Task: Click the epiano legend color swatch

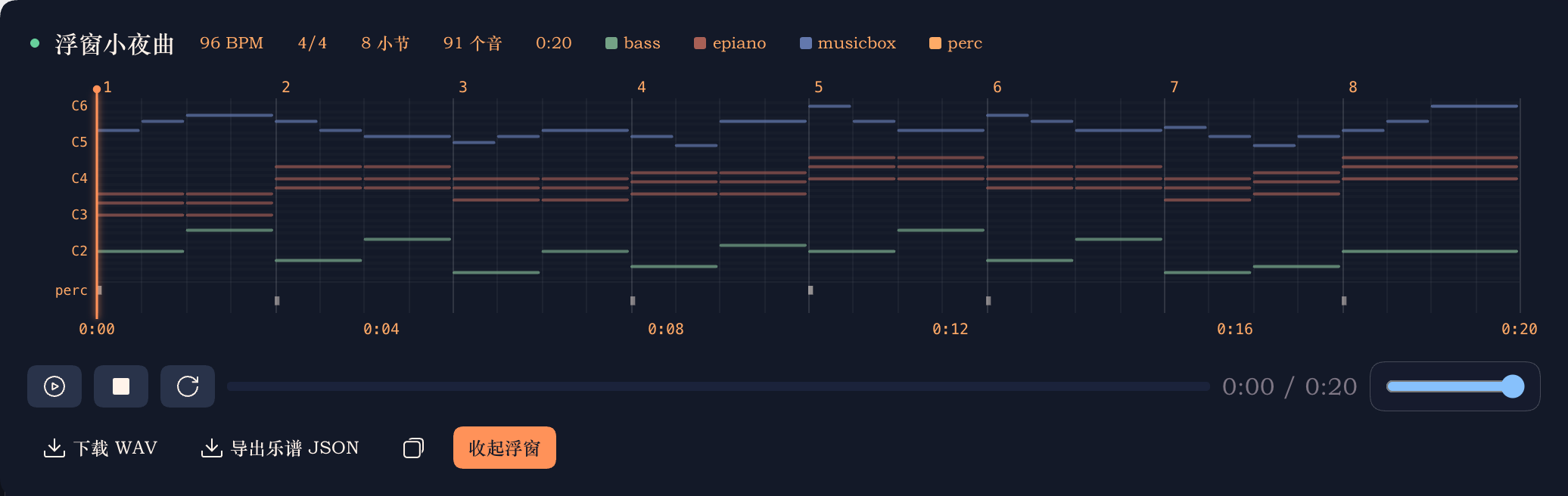Action: pyautogui.click(x=700, y=43)
